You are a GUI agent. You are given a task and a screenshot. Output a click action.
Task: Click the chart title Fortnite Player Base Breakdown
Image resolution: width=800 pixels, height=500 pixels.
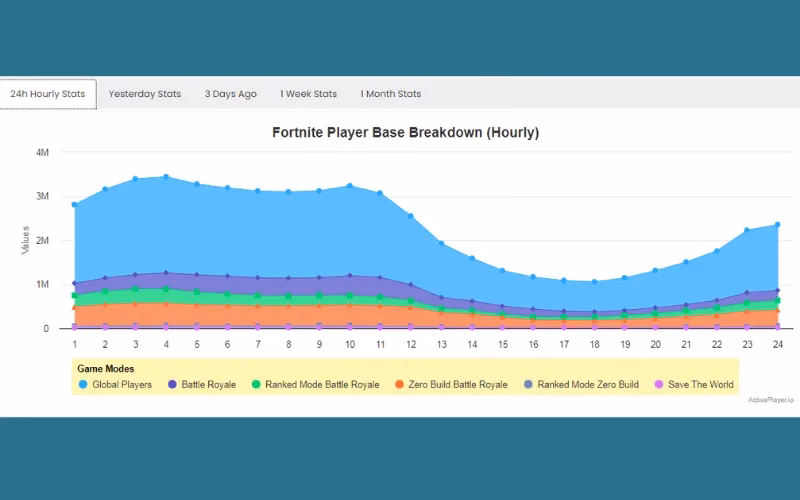tap(405, 133)
